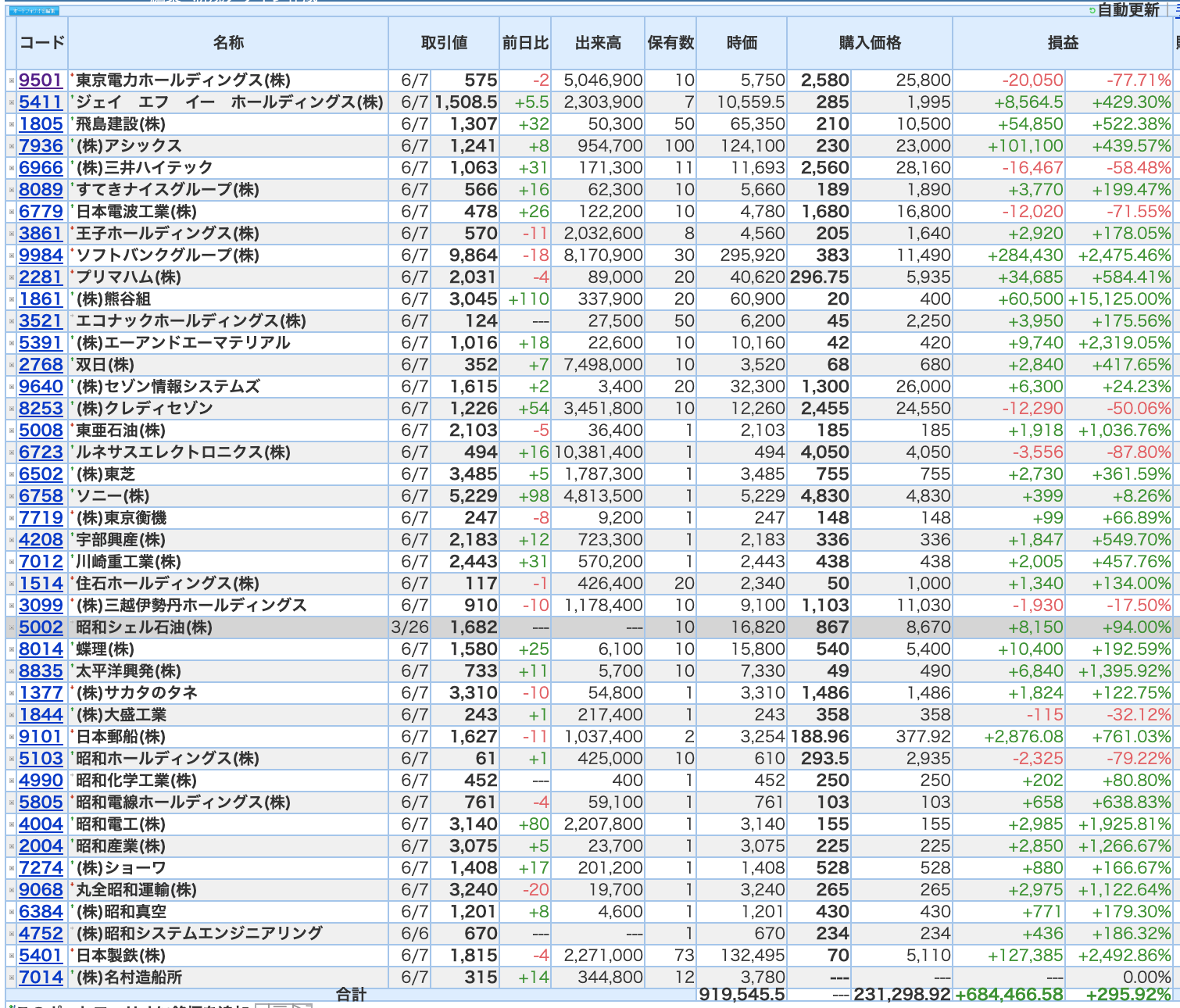Click the small x icon beside code 5002

[12, 627]
